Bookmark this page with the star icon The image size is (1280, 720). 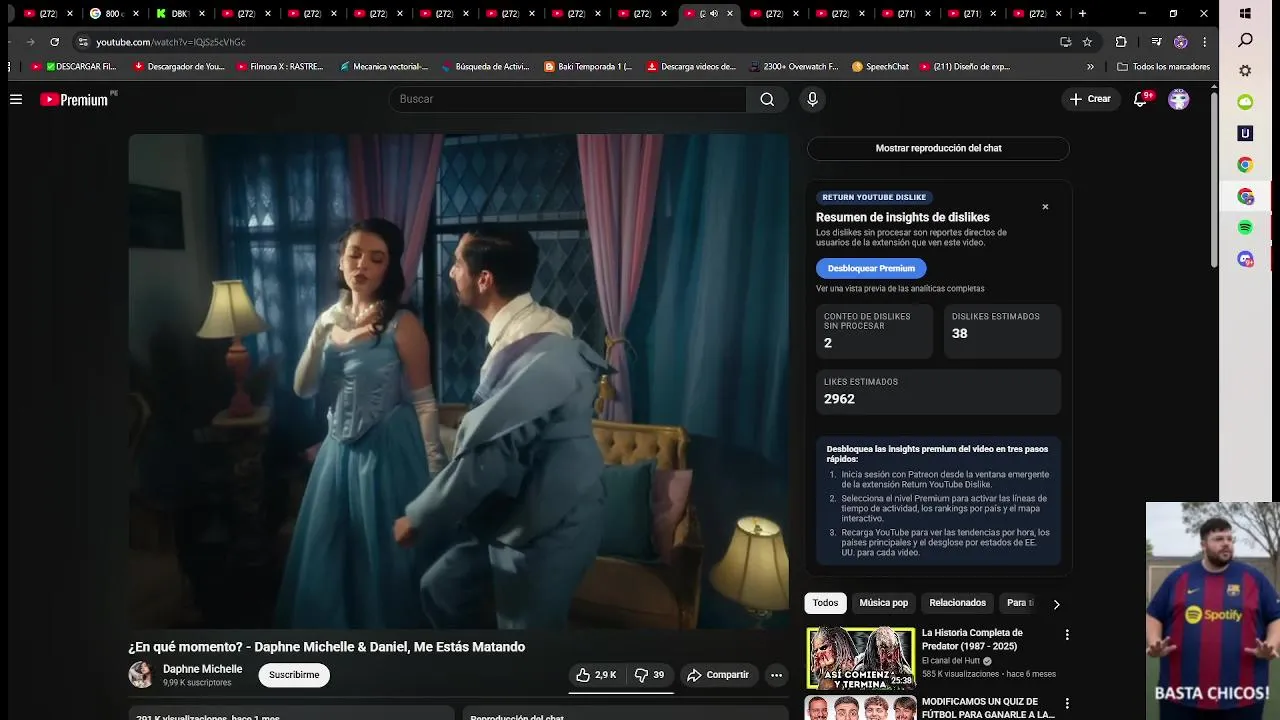pos(1087,42)
